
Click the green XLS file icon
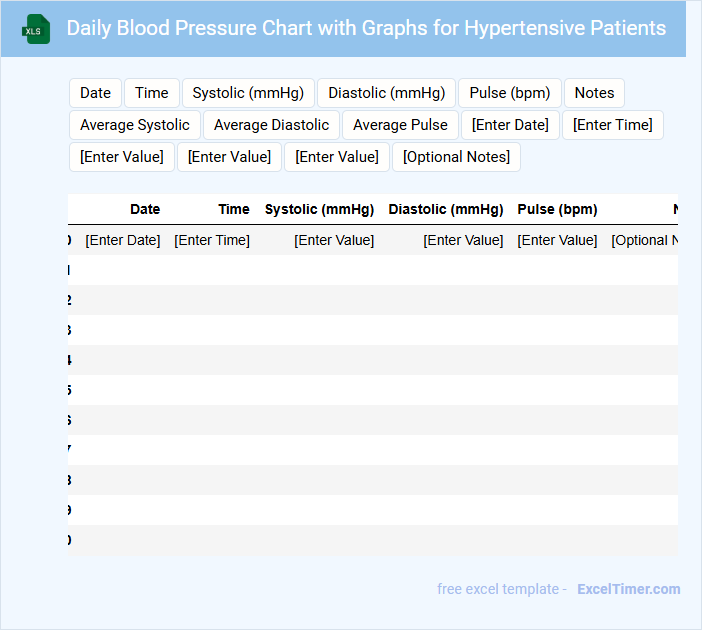[37, 29]
